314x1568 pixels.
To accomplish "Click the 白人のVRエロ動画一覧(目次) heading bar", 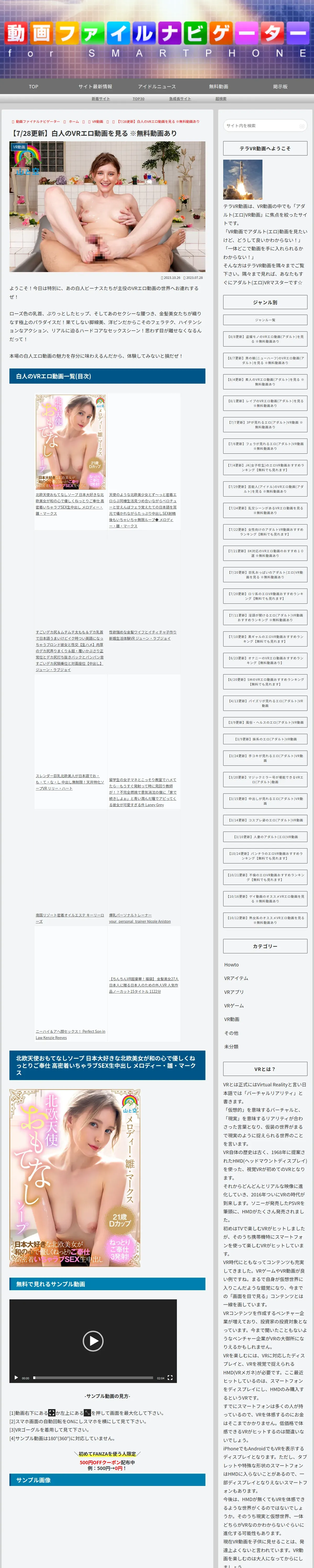I will click(x=107, y=376).
